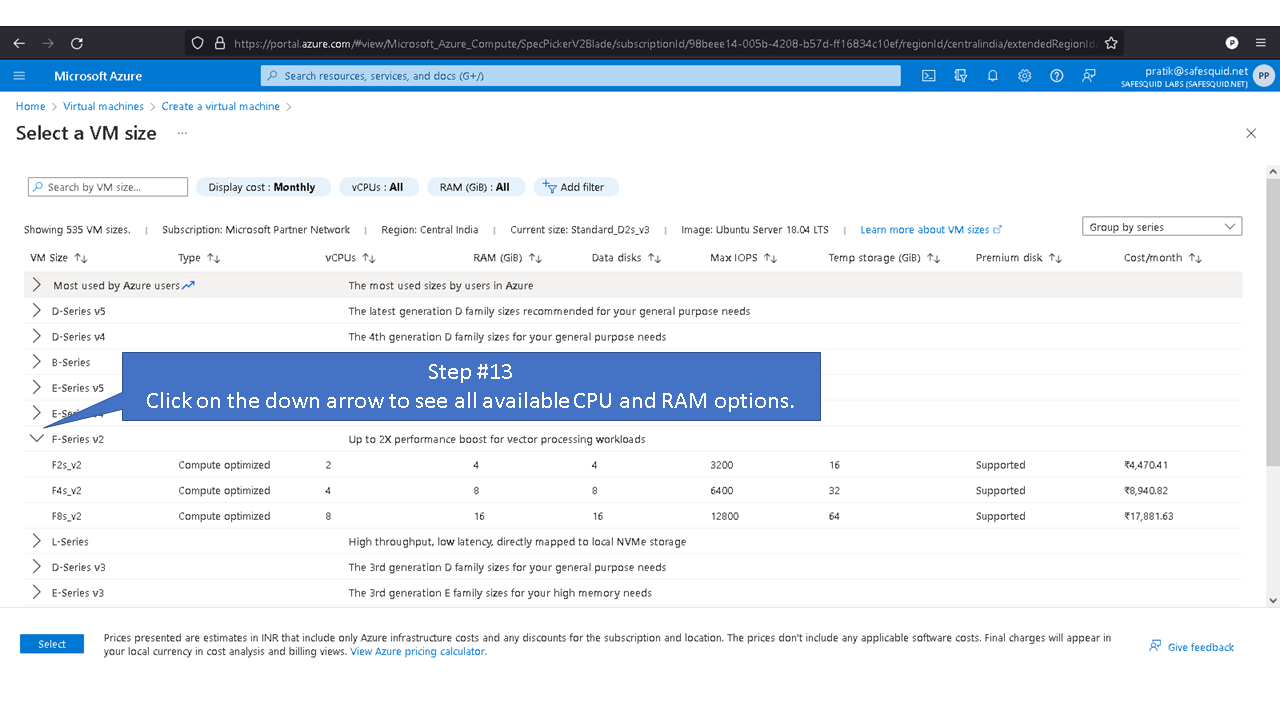
Task: Go to Home breadcrumb
Action: coord(30,106)
